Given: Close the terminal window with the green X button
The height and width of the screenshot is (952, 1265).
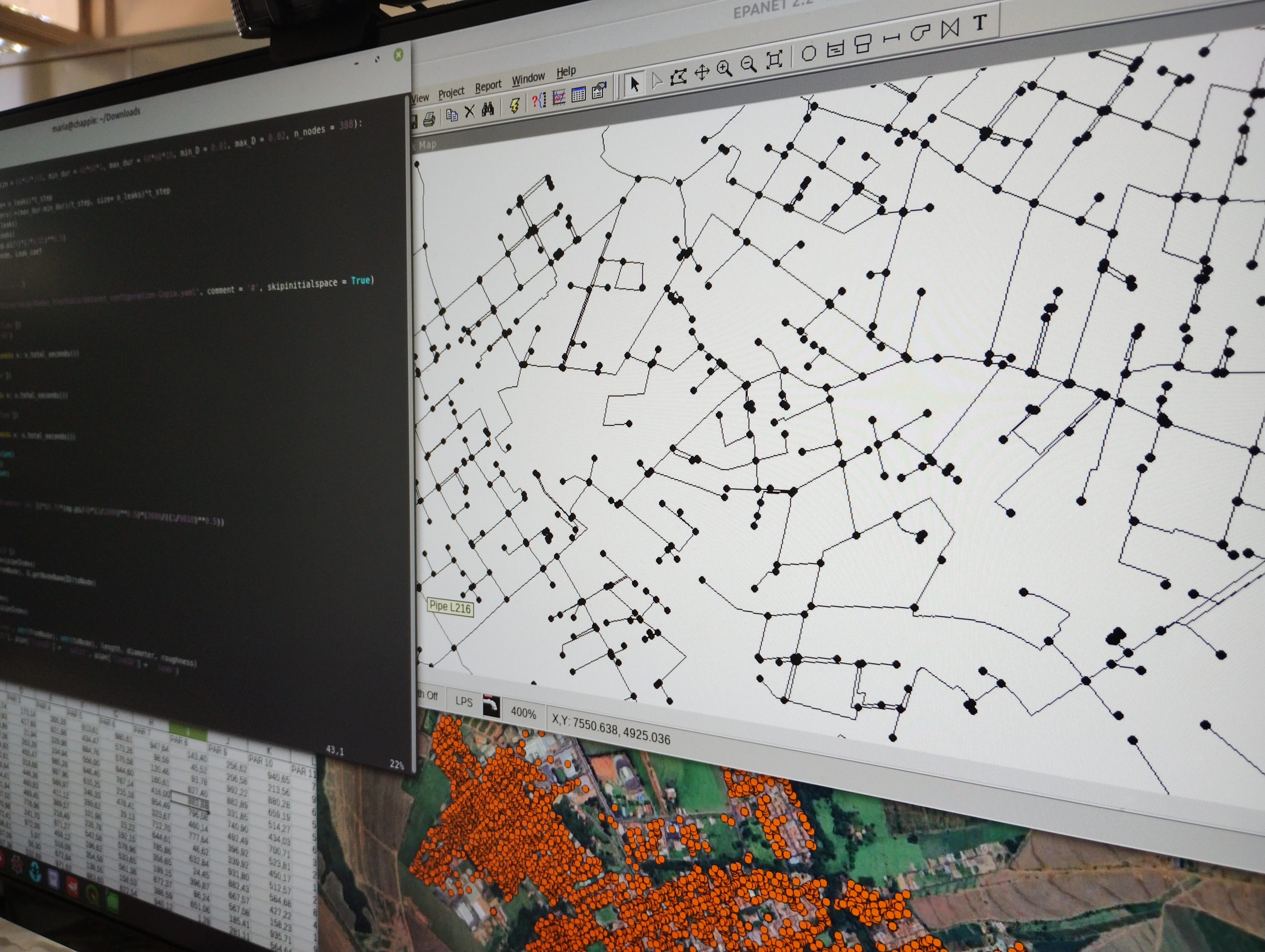Looking at the screenshot, I should pyautogui.click(x=399, y=54).
